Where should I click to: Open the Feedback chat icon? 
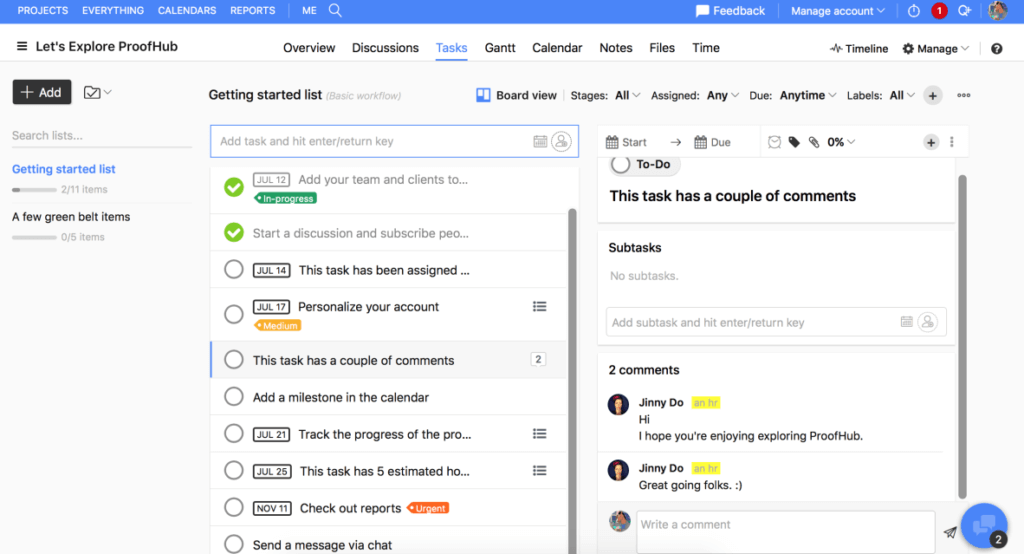point(702,10)
